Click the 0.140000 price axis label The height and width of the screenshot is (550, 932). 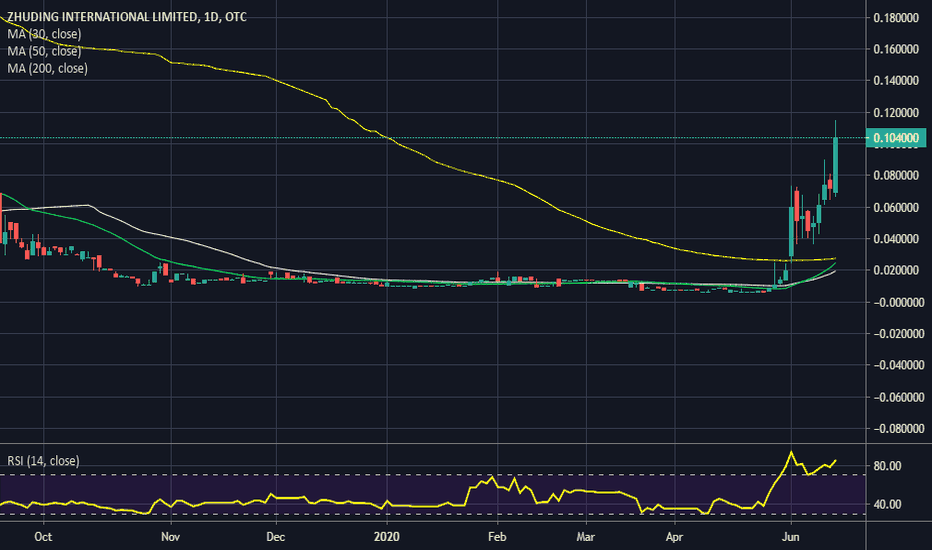(x=896, y=80)
